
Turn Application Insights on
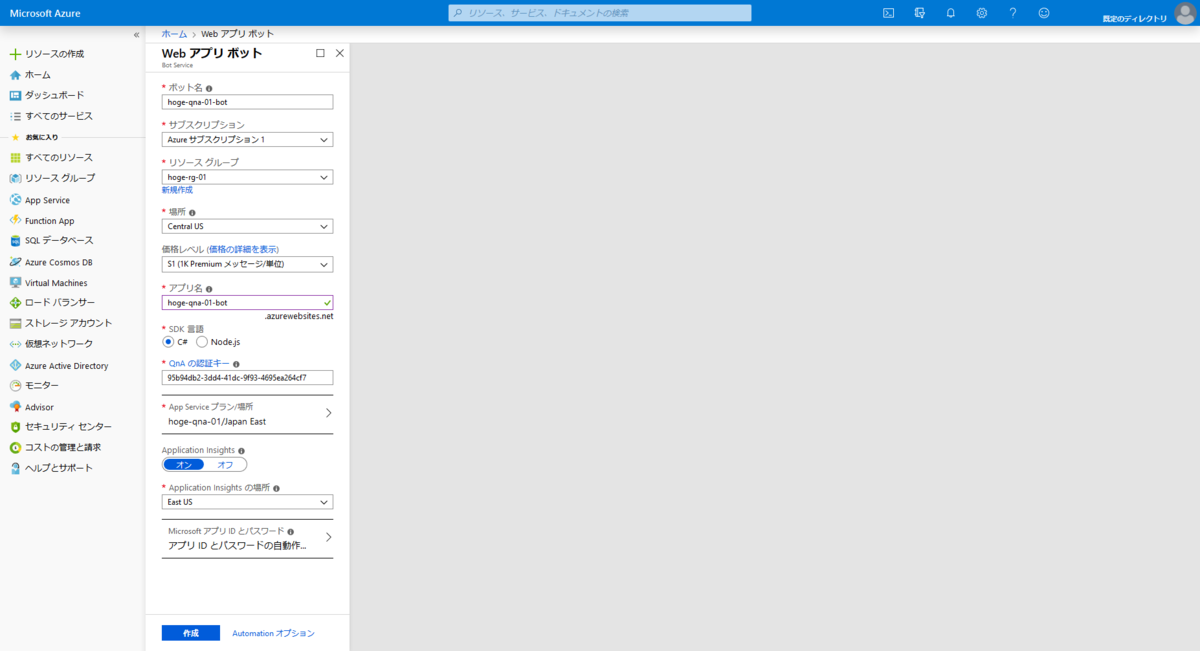[184, 465]
